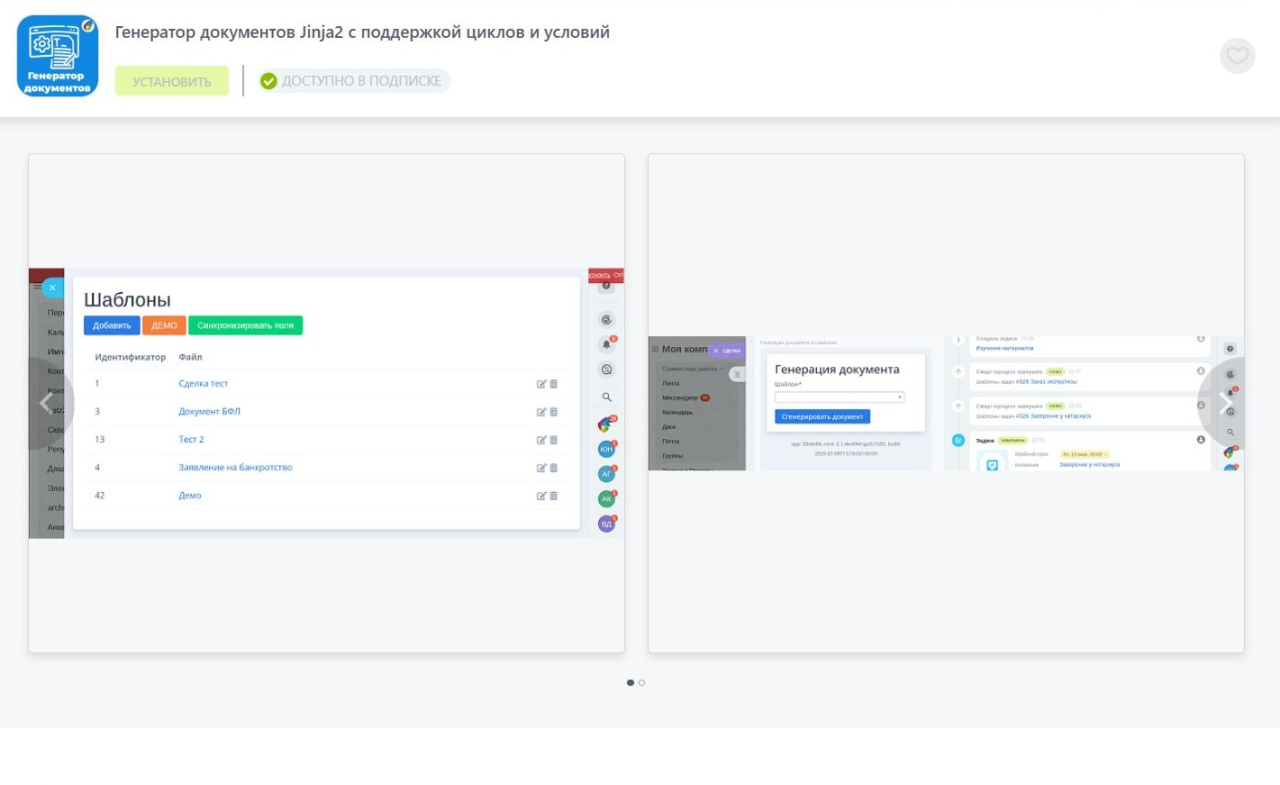Click the notification bell in the first screenshot
The height and width of the screenshot is (785, 1280).
pyautogui.click(x=606, y=345)
